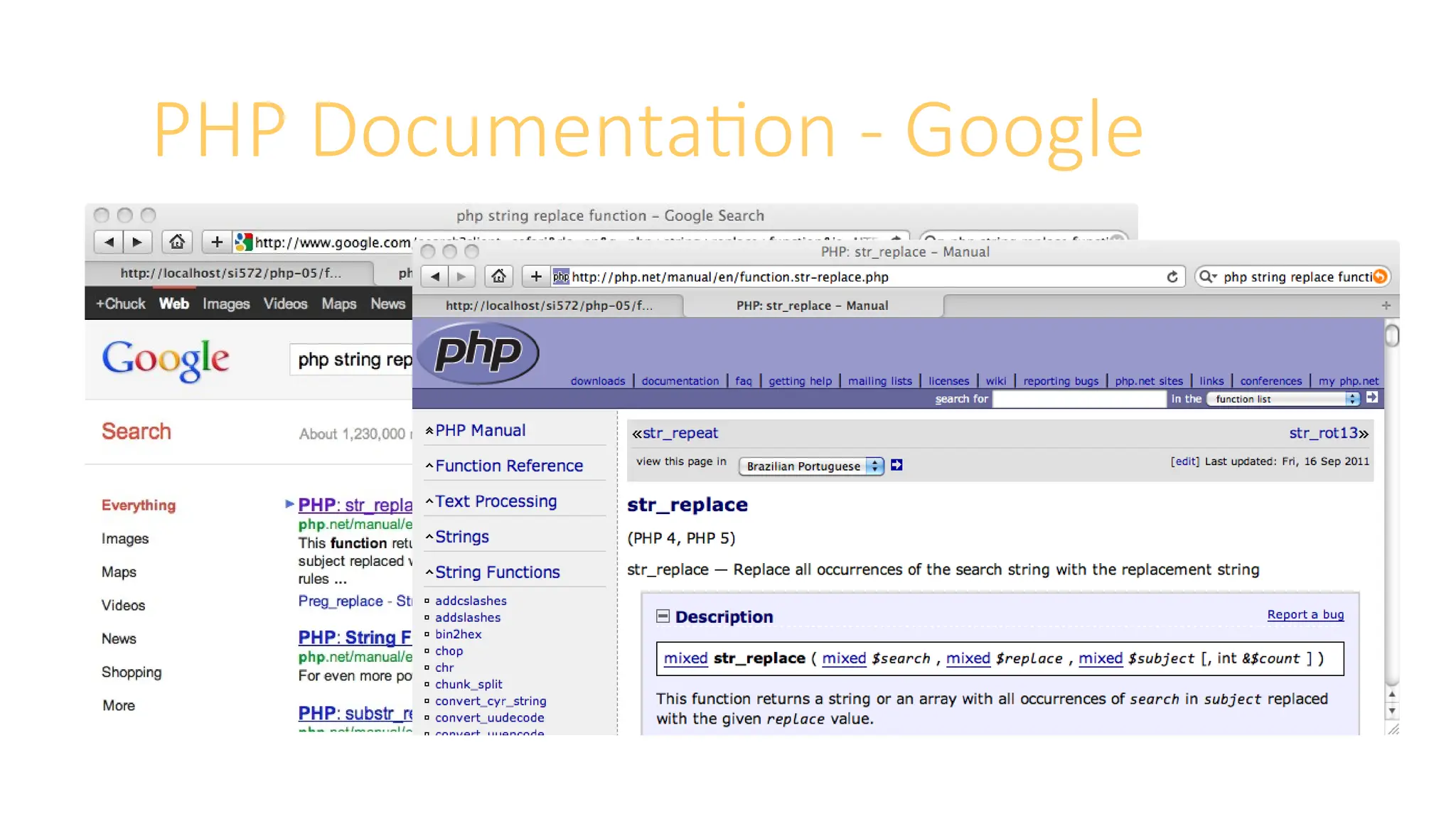1456x819 pixels.
Task: Click inside php.net search for field
Action: tap(1078, 399)
